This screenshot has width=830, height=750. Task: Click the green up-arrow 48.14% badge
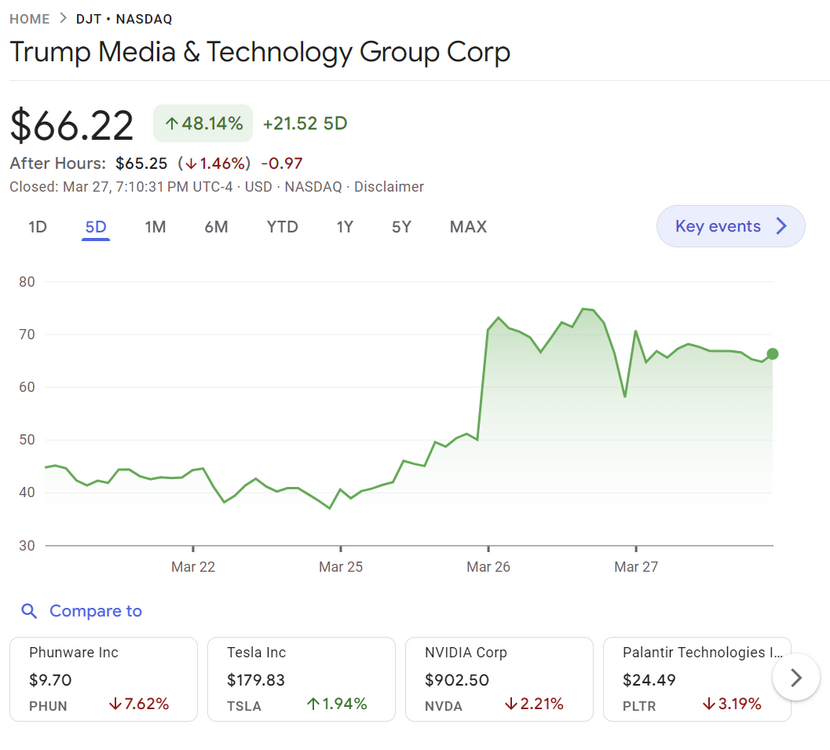203,123
